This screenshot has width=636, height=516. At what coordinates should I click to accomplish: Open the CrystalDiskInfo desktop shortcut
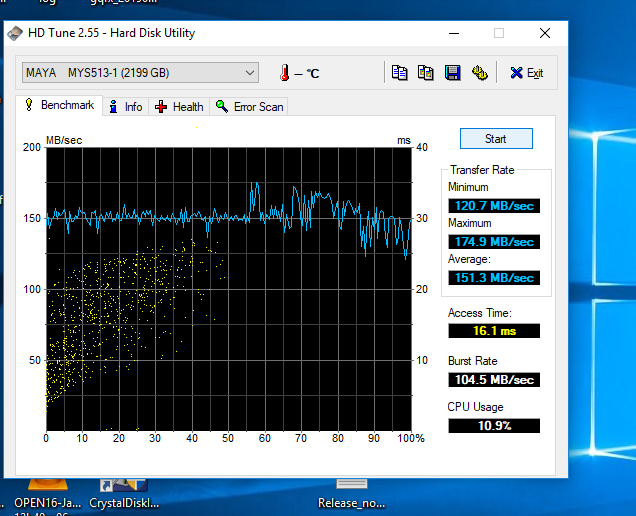(124, 489)
